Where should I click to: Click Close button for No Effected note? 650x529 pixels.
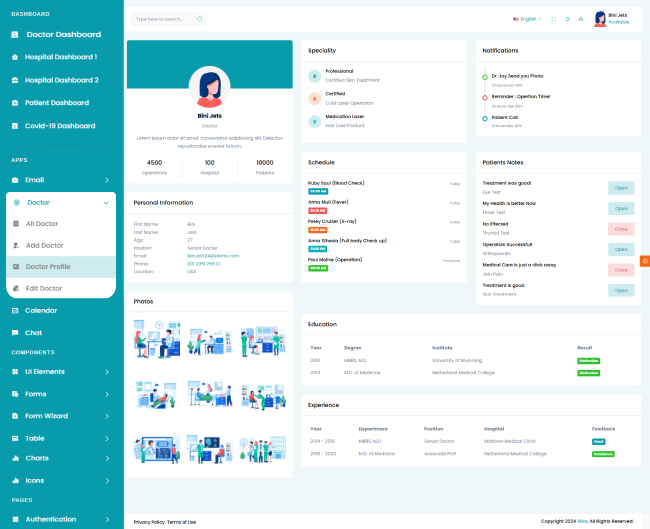tap(620, 229)
